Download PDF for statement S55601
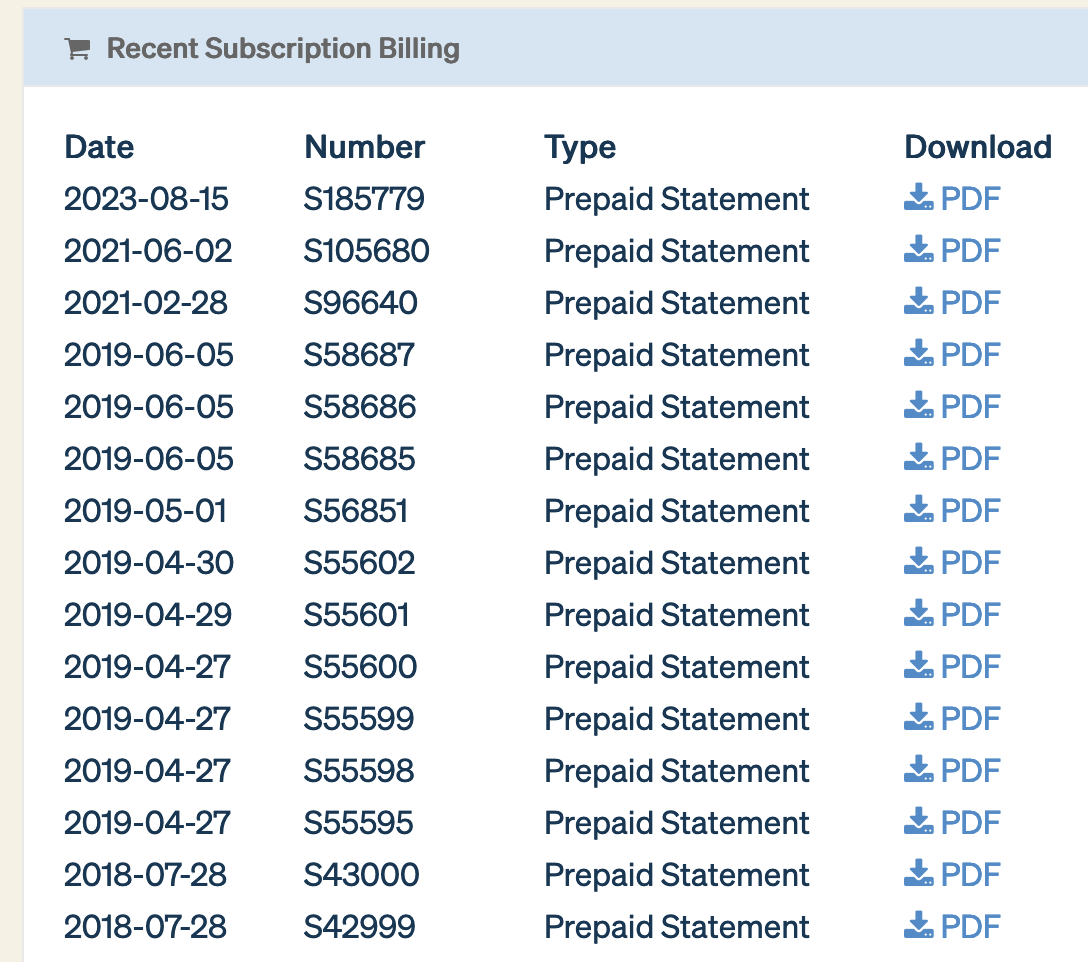This screenshot has height=962, width=1088. point(969,615)
